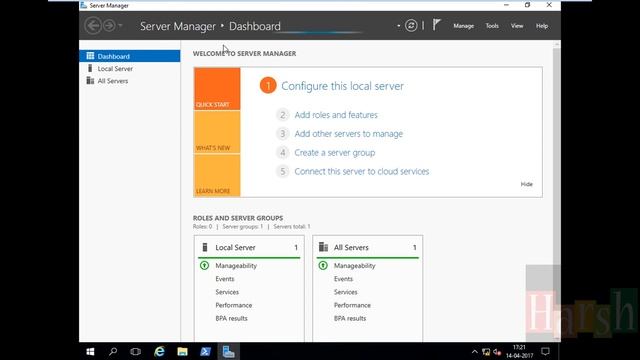Click the network tray icon
Image resolution: width=640 pixels, height=360 pixels.
[x=486, y=352]
